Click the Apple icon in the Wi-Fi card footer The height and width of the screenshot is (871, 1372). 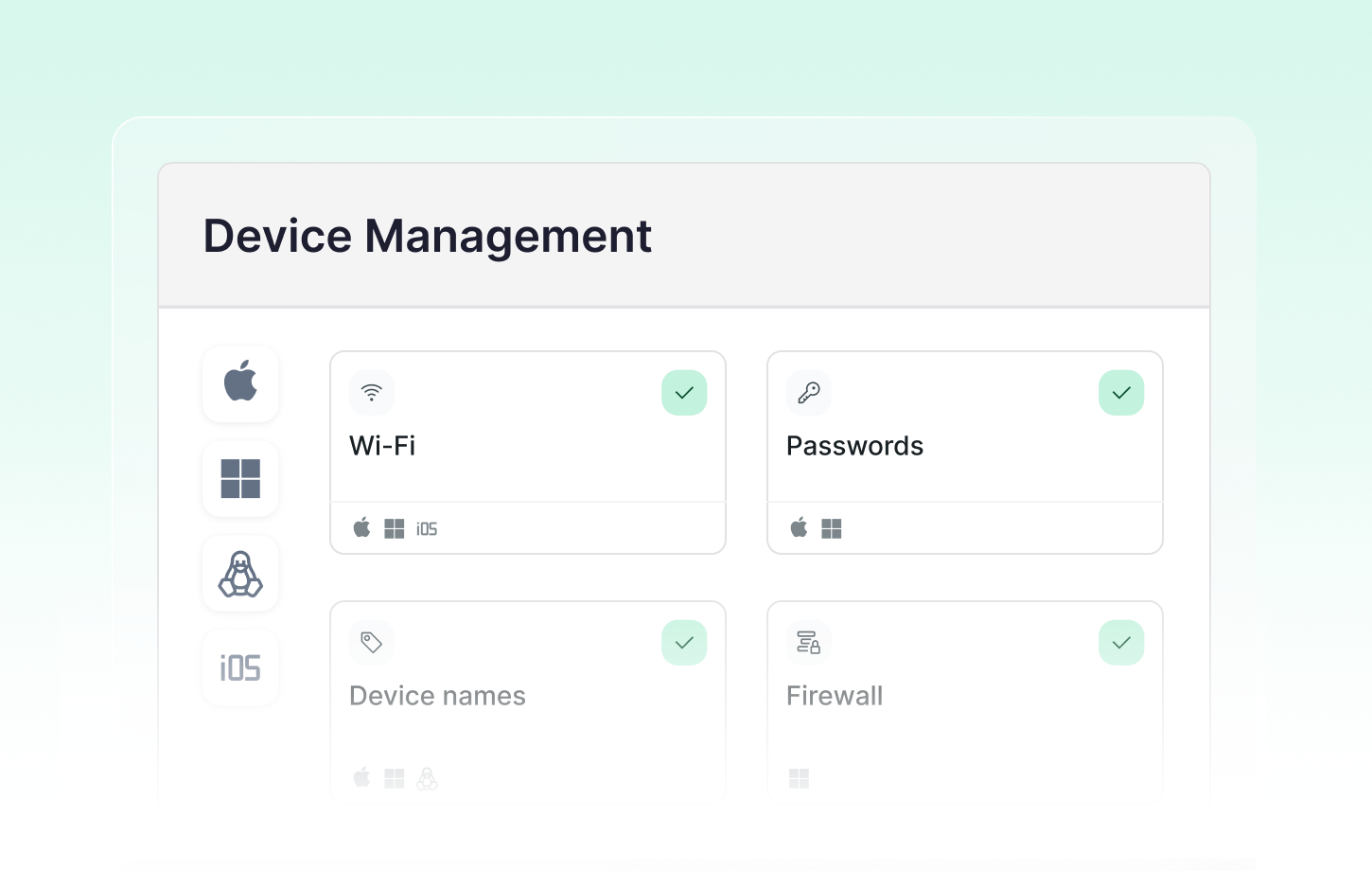coord(361,527)
